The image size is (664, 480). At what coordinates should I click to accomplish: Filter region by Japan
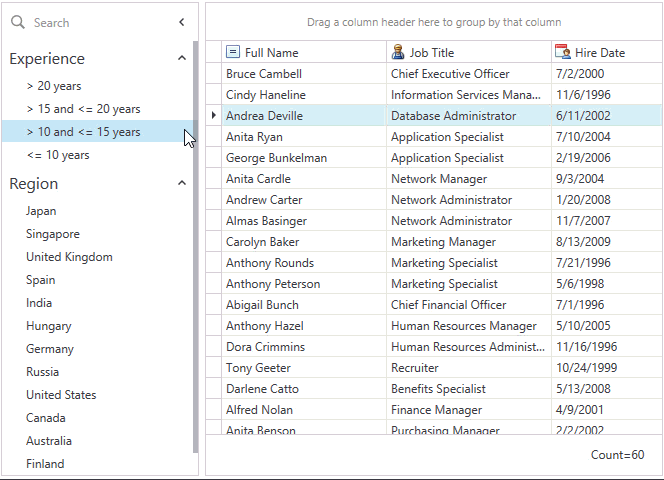point(41,211)
